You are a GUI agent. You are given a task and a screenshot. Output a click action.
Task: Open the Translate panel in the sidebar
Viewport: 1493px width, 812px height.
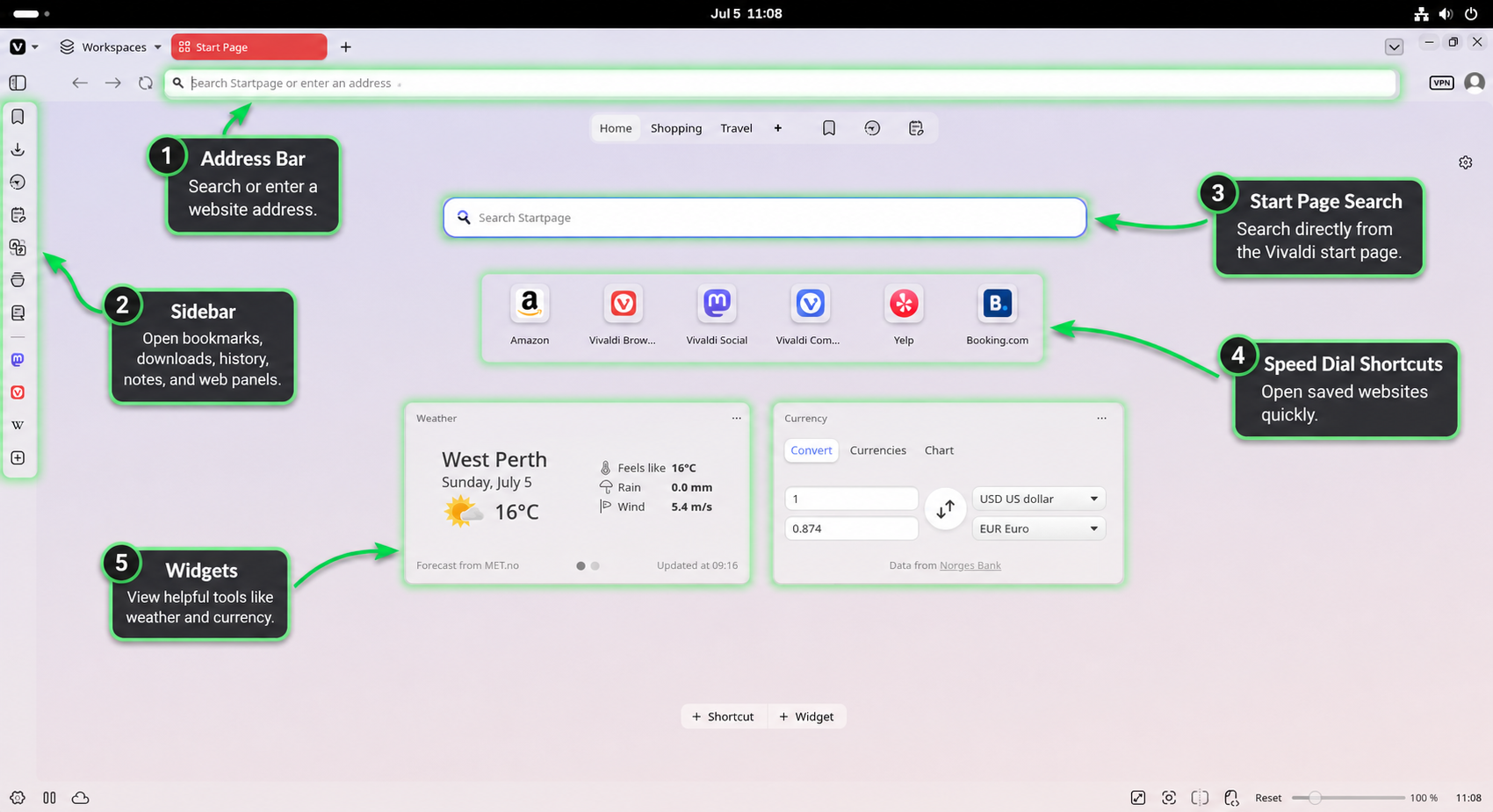[x=18, y=248]
